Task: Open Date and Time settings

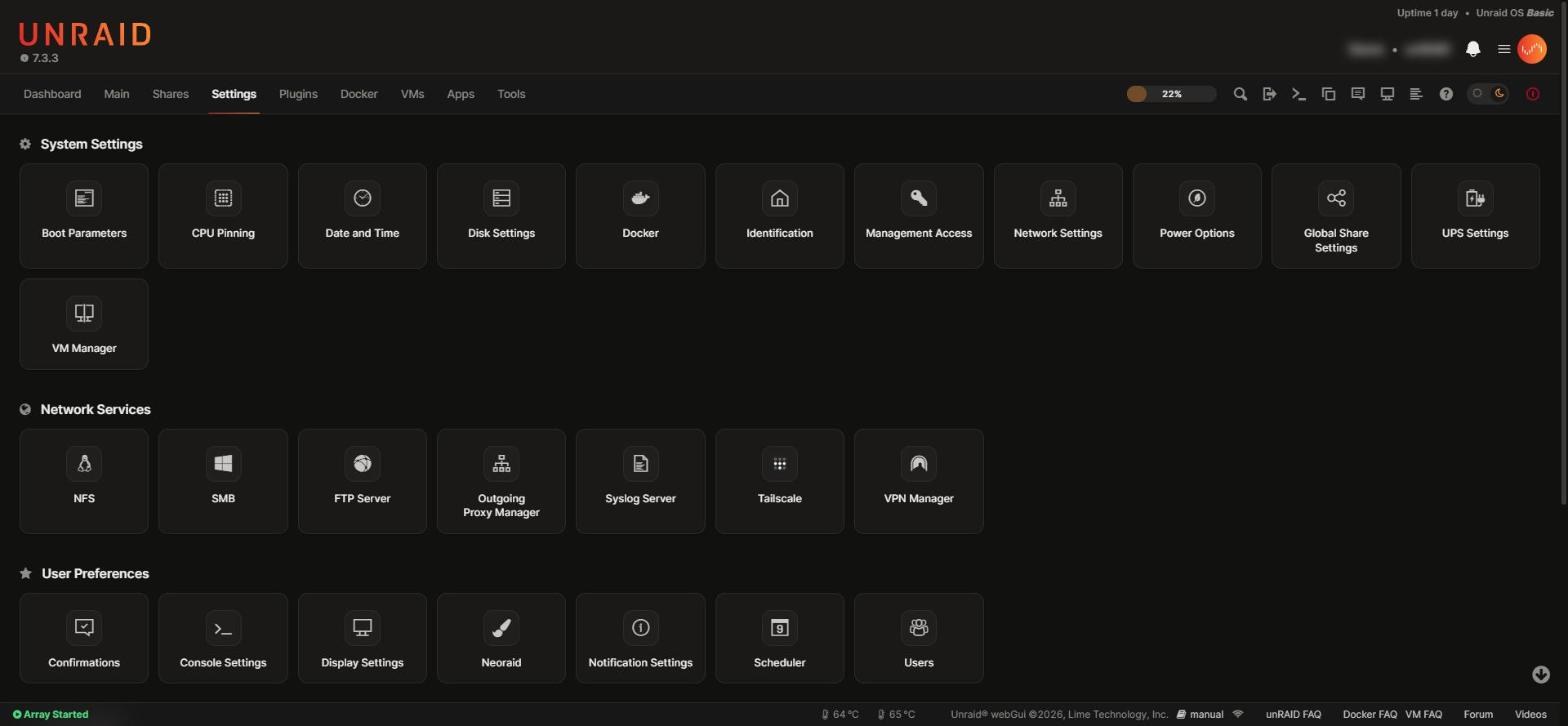Action: [x=362, y=216]
